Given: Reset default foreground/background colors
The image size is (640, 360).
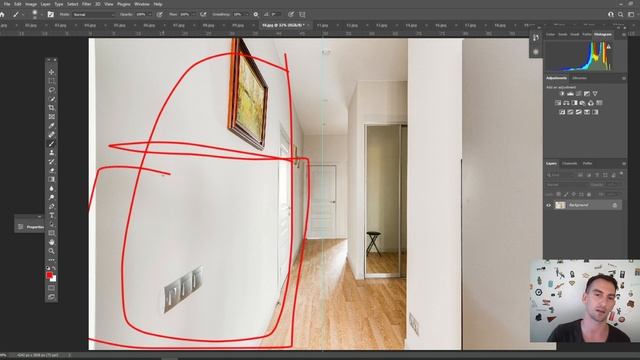Looking at the screenshot, I should [48, 268].
